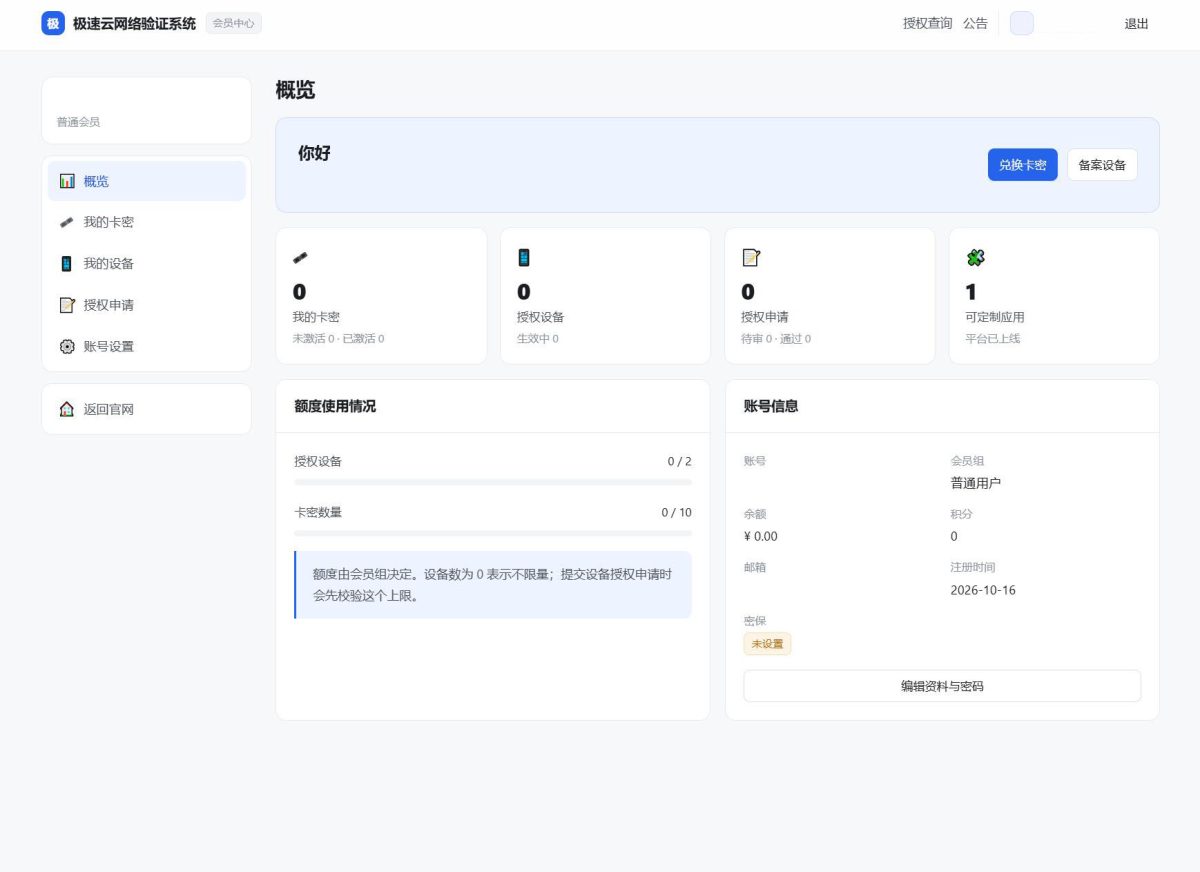The image size is (1200, 872).
Task: Click the phone icon beside 我的设备 in sidebar
Action: pos(67,264)
